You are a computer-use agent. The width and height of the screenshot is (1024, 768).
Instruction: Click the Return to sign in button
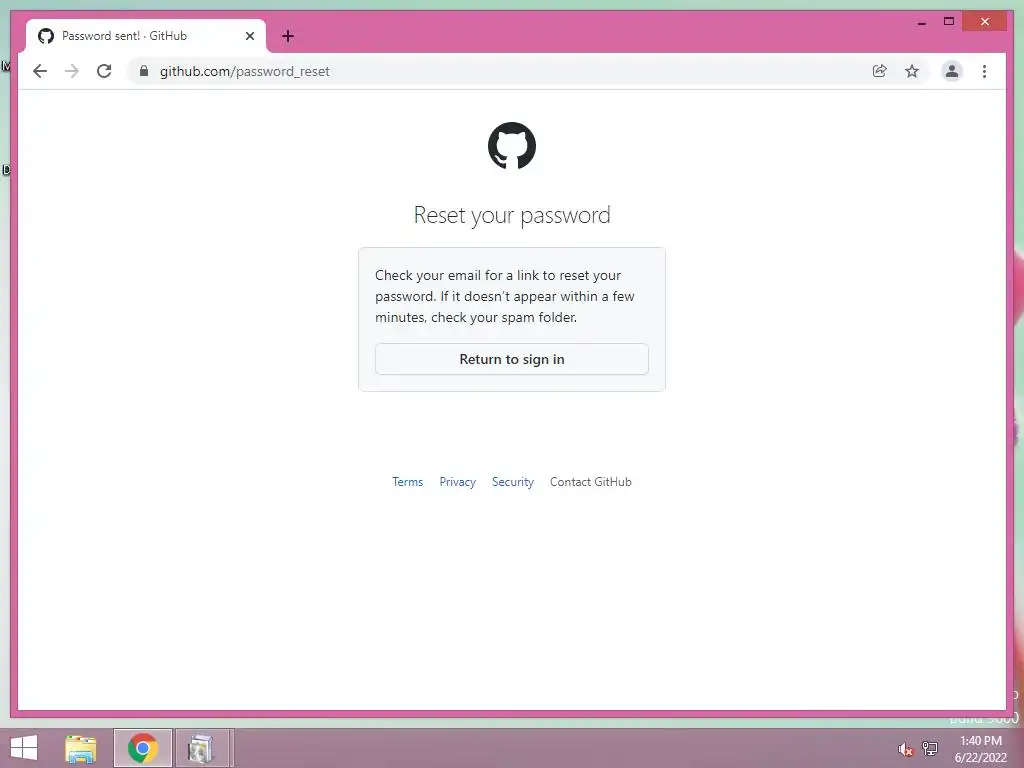(x=512, y=359)
